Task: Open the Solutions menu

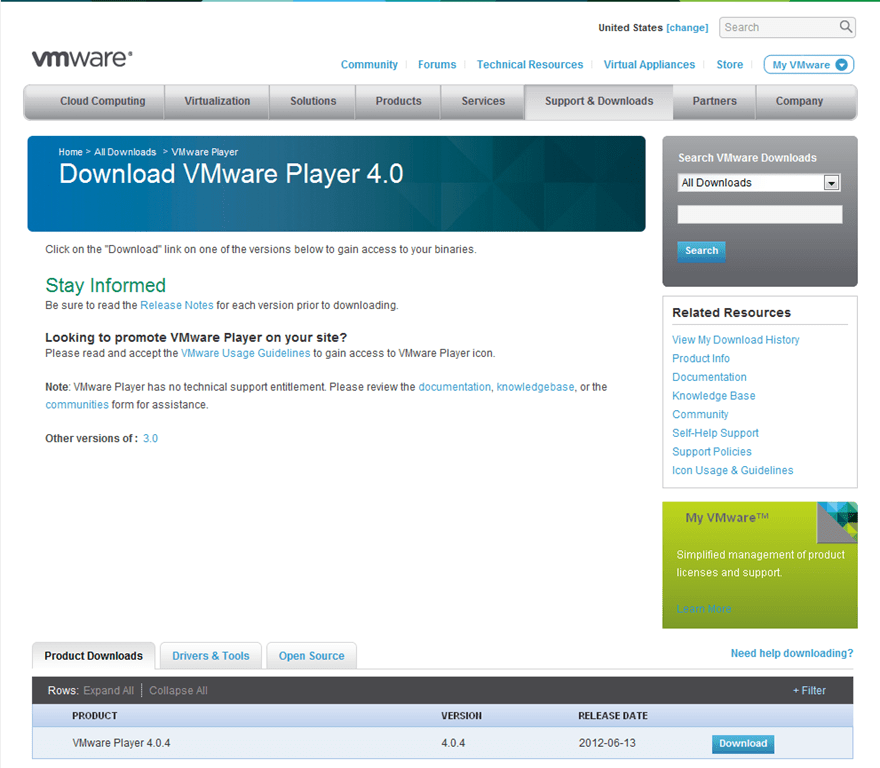Action: (313, 101)
